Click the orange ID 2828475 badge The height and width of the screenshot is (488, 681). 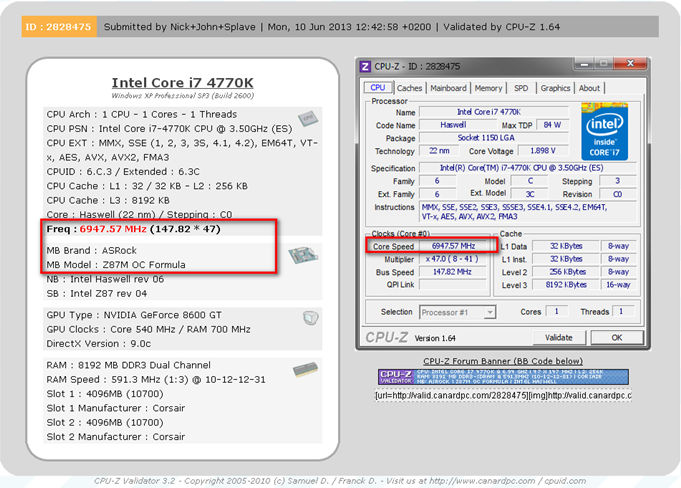tap(59, 27)
